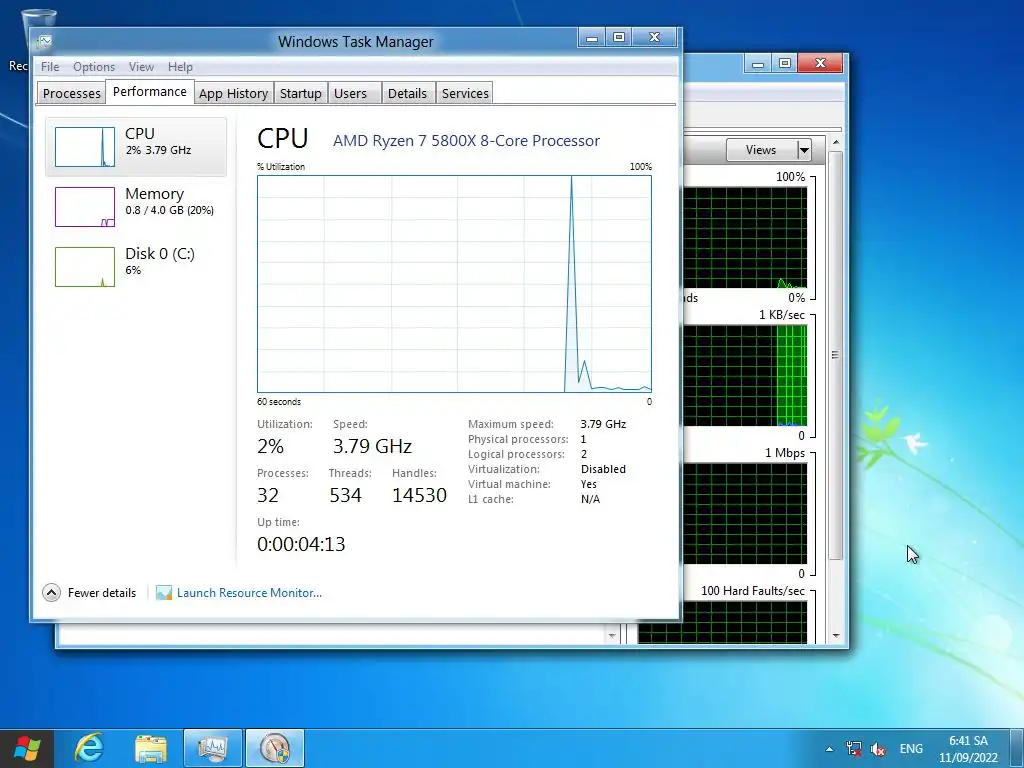Click the AMD Ryzen 7 5800X processor name
Screen dimensions: 1024x768
[x=466, y=141]
